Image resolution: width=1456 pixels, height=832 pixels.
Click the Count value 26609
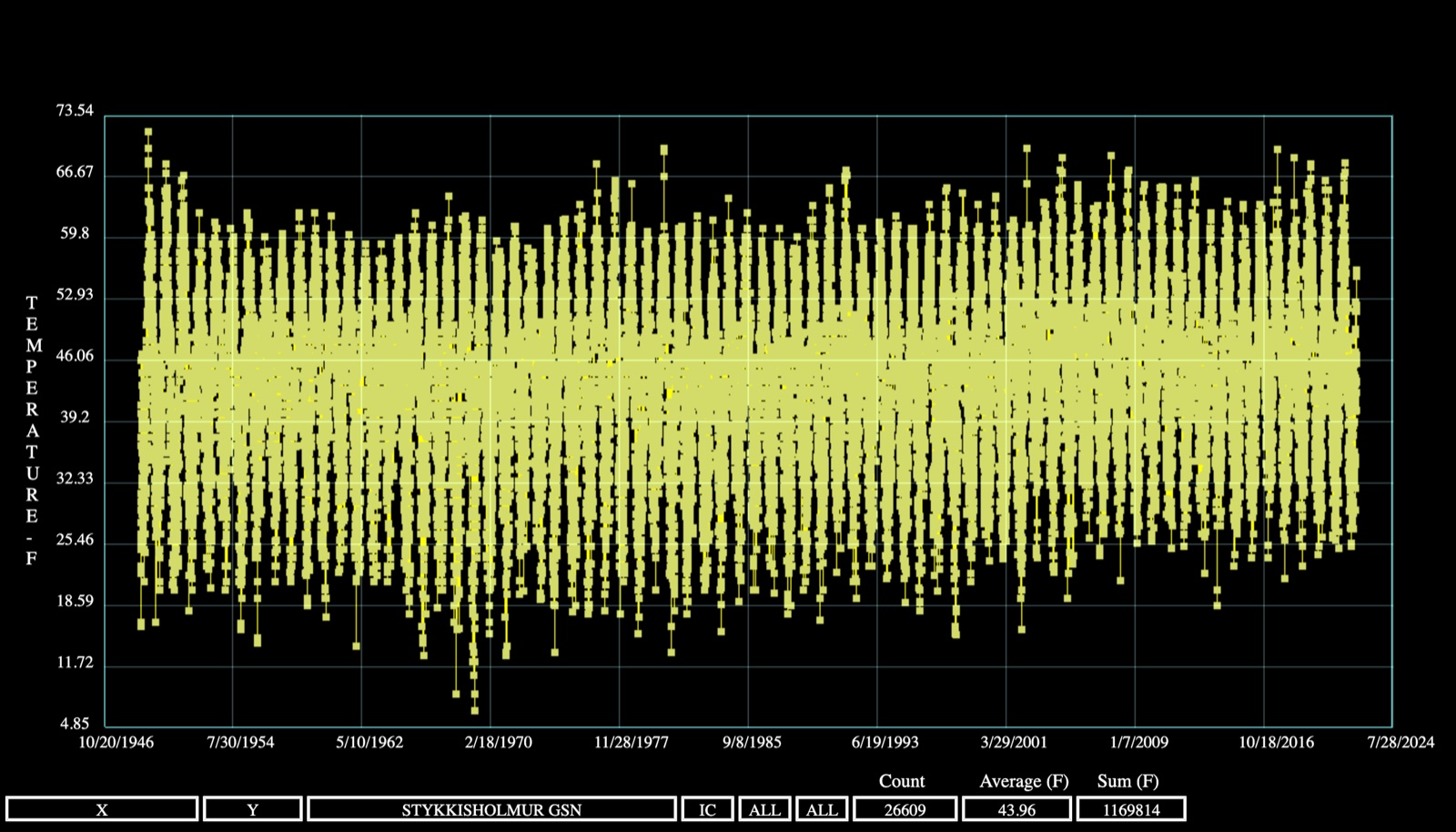pyautogui.click(x=905, y=809)
